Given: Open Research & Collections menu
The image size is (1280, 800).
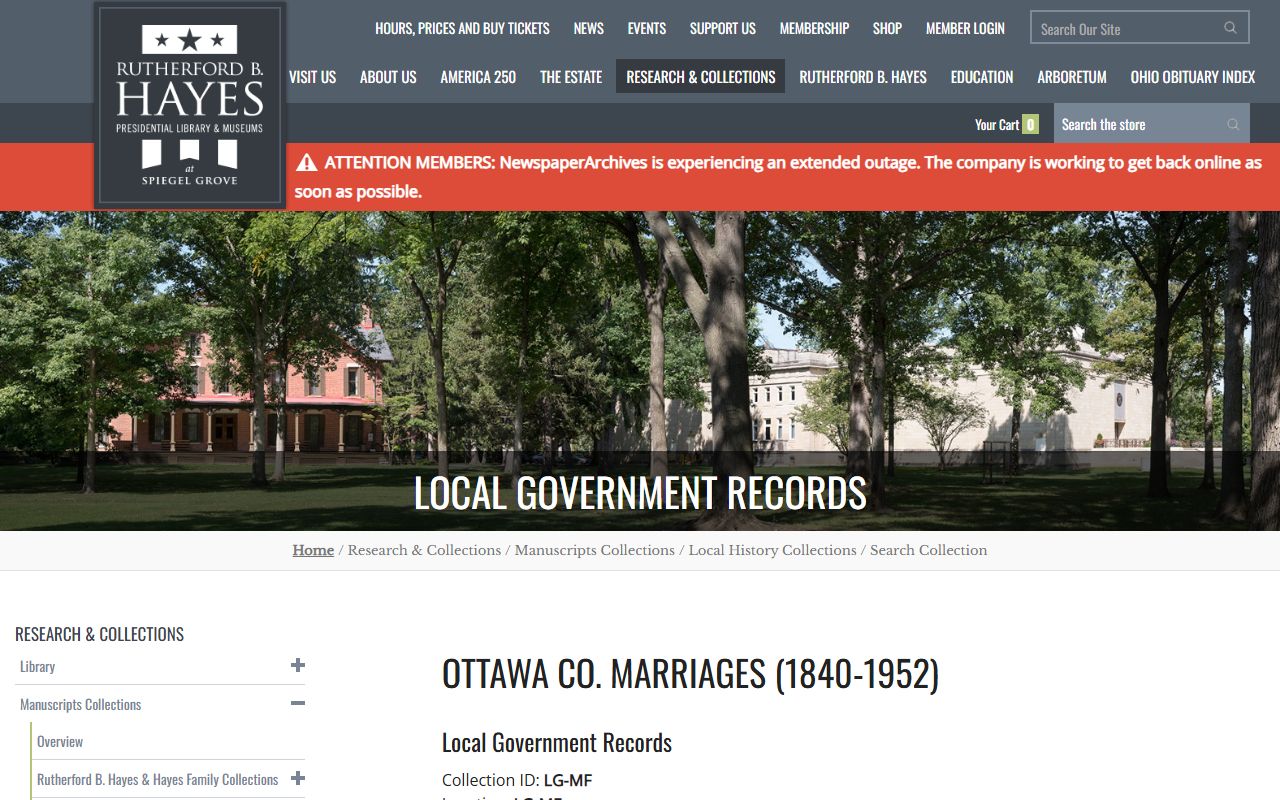Looking at the screenshot, I should pyautogui.click(x=700, y=77).
